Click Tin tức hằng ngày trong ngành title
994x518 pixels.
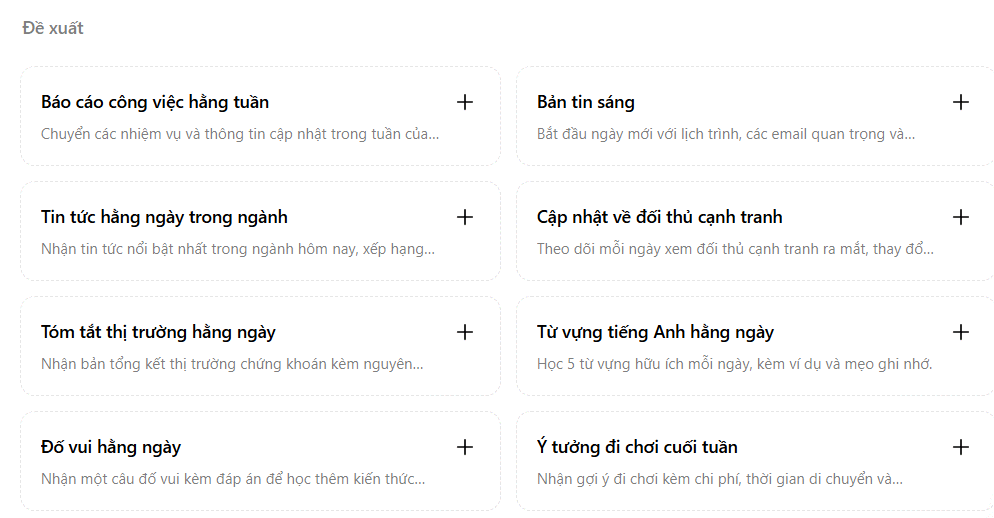tap(164, 217)
